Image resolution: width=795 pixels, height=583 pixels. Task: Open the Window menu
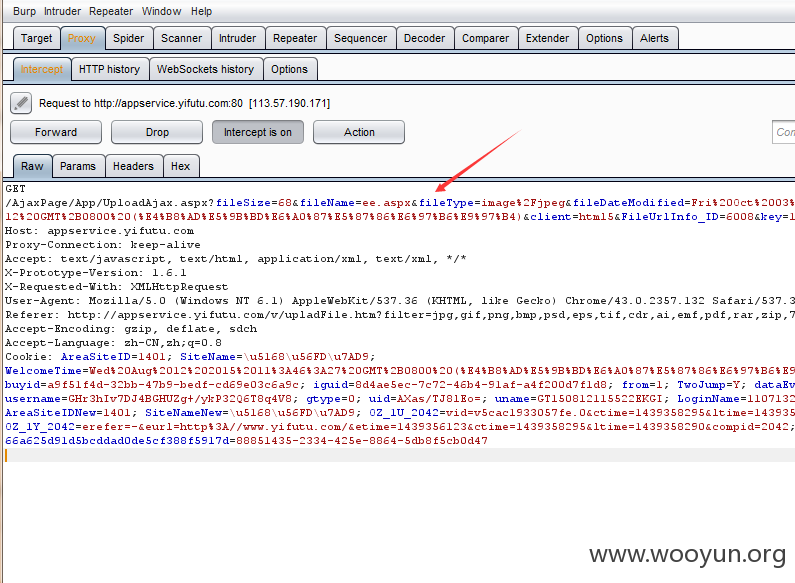click(161, 11)
